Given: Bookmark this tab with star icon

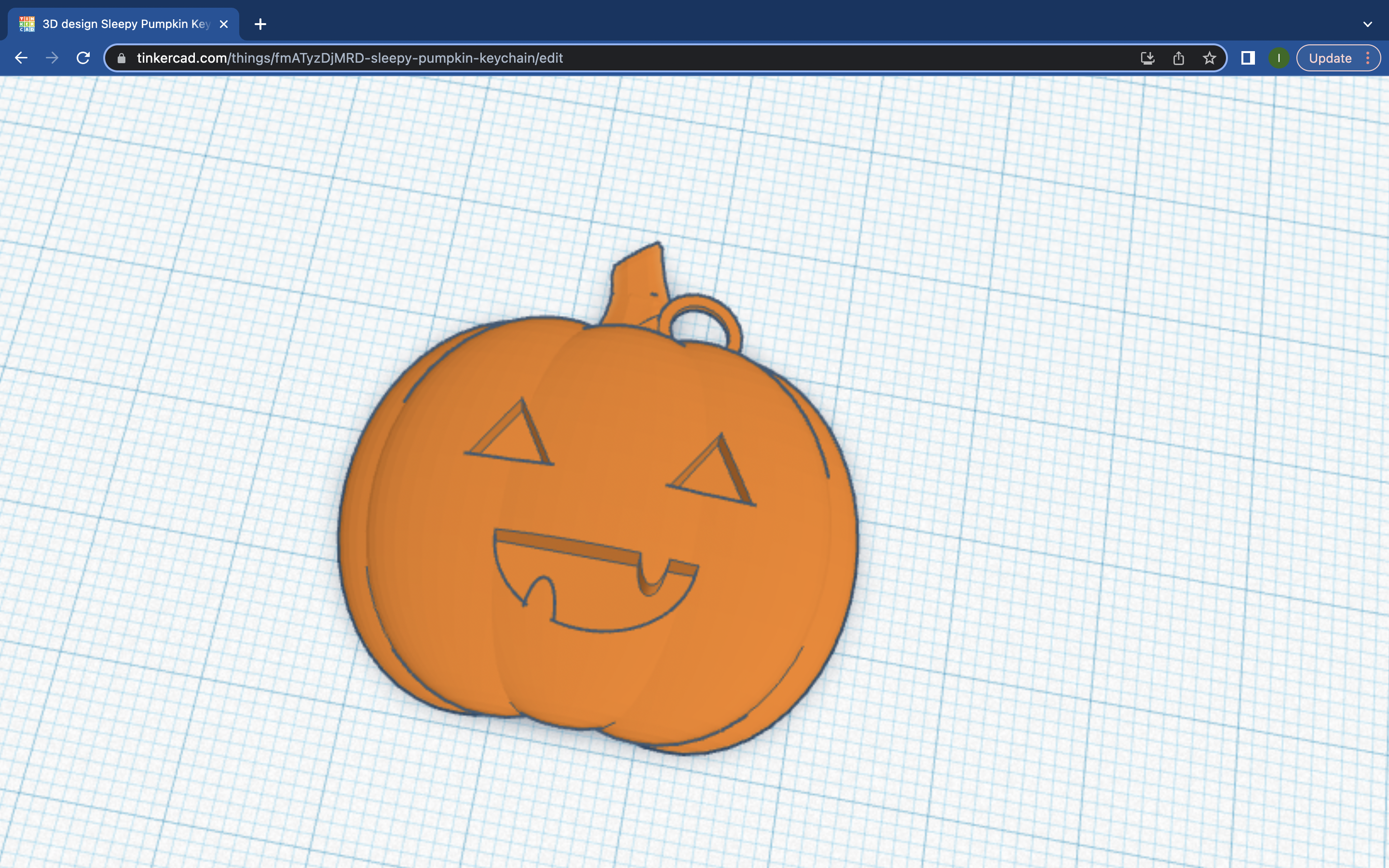Looking at the screenshot, I should pyautogui.click(x=1210, y=58).
